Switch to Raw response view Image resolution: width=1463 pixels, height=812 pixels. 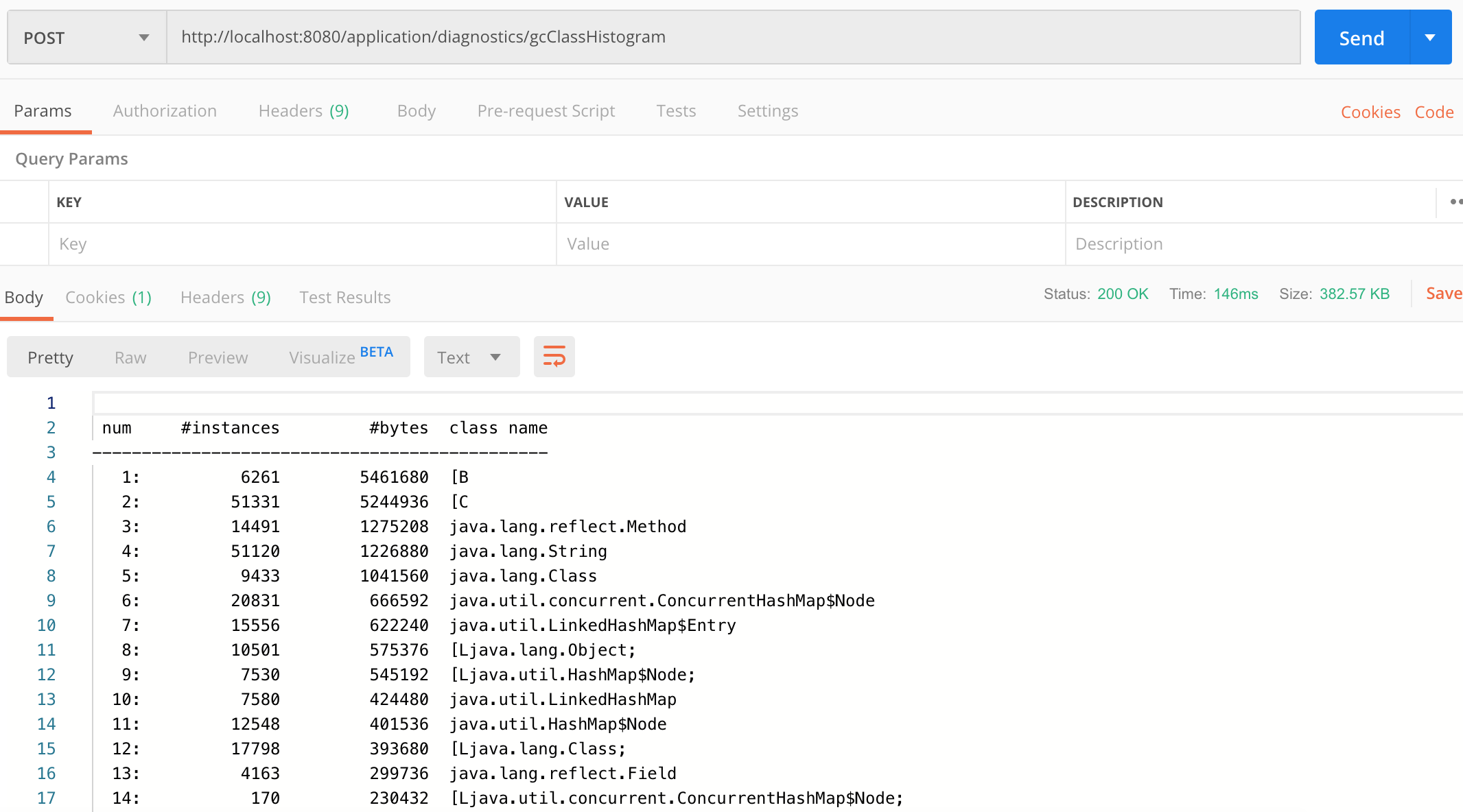(x=131, y=357)
